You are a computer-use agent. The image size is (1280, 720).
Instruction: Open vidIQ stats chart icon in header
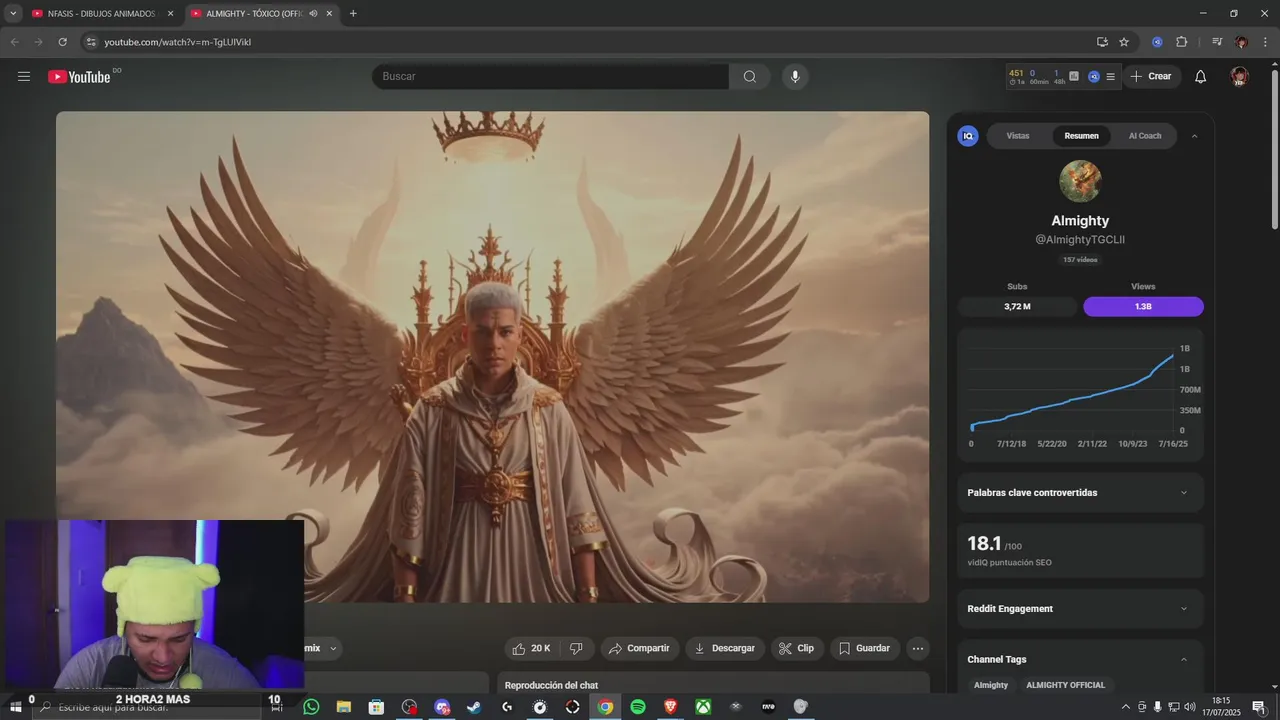[1074, 76]
